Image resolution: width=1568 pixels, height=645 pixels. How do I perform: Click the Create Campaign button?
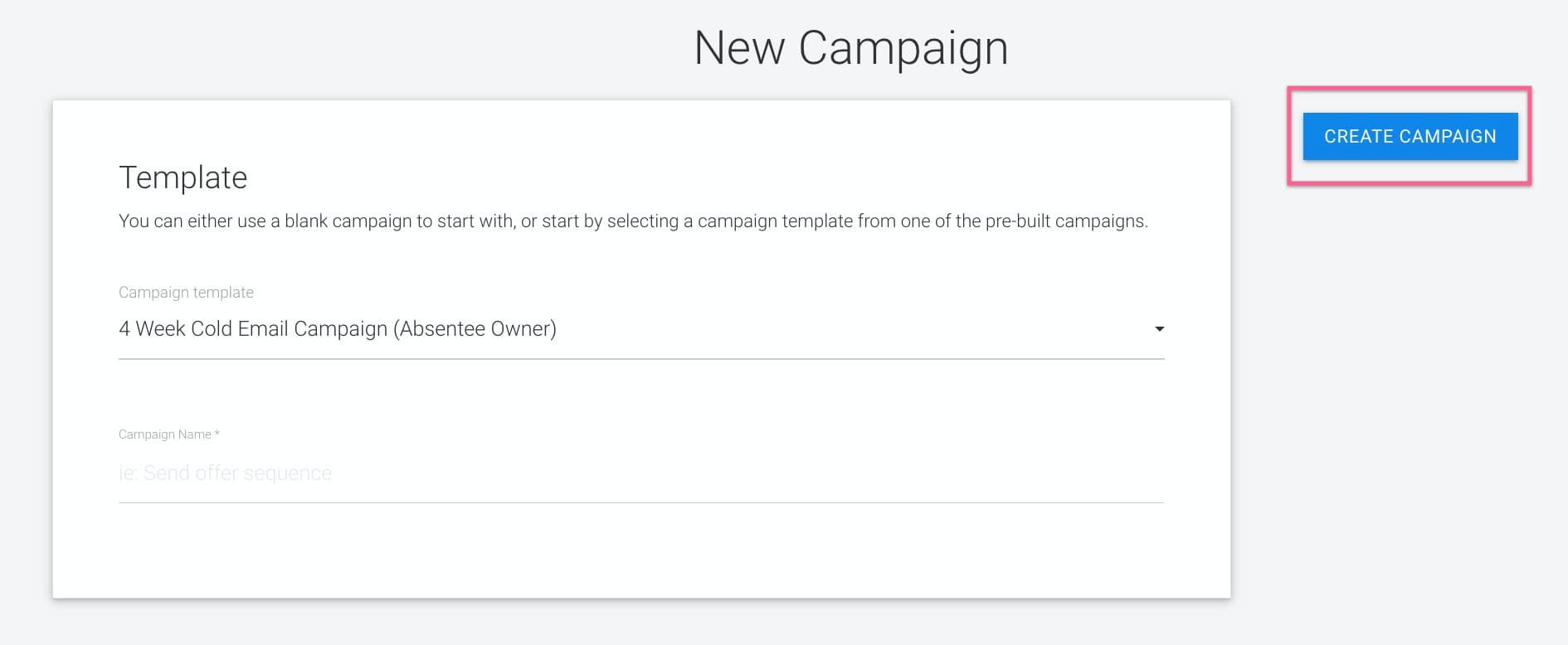point(1410,136)
